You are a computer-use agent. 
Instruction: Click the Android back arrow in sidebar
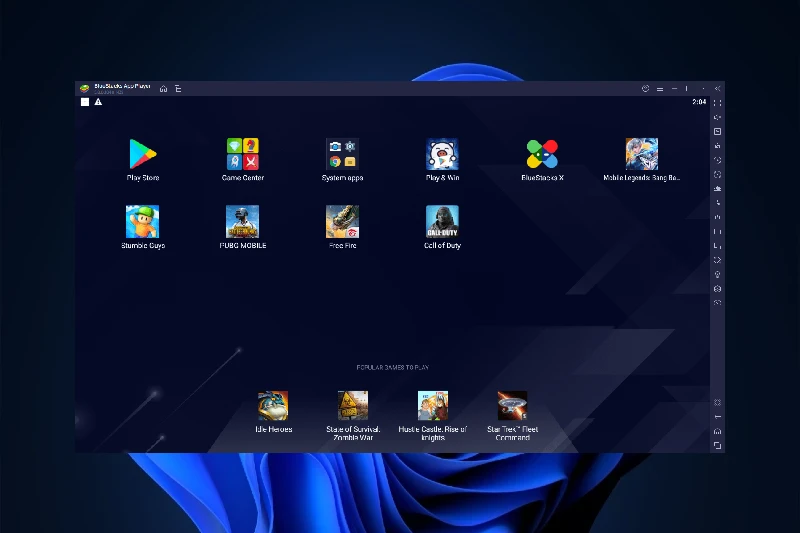717,417
